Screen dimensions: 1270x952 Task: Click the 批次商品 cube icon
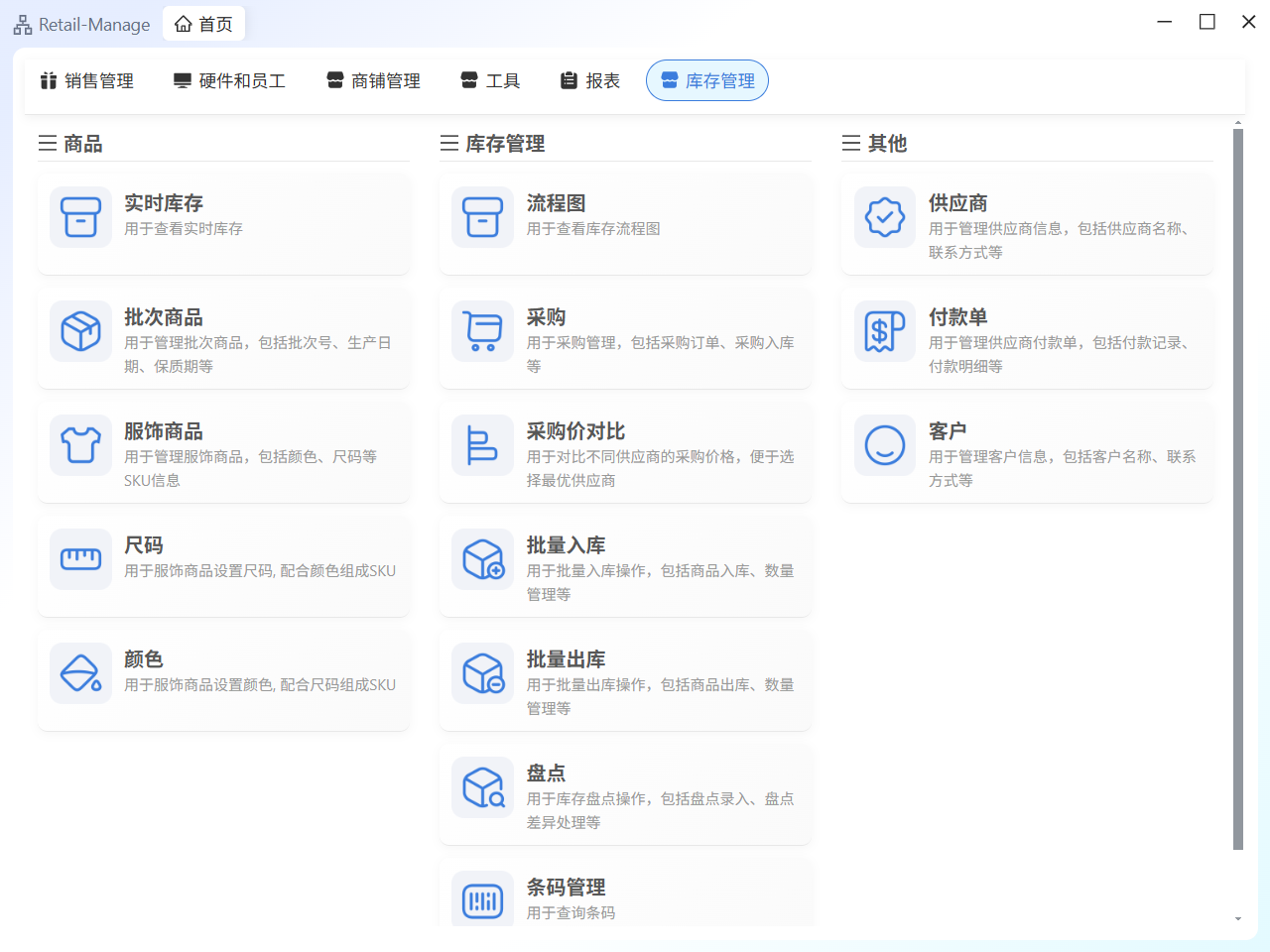pyautogui.click(x=80, y=331)
